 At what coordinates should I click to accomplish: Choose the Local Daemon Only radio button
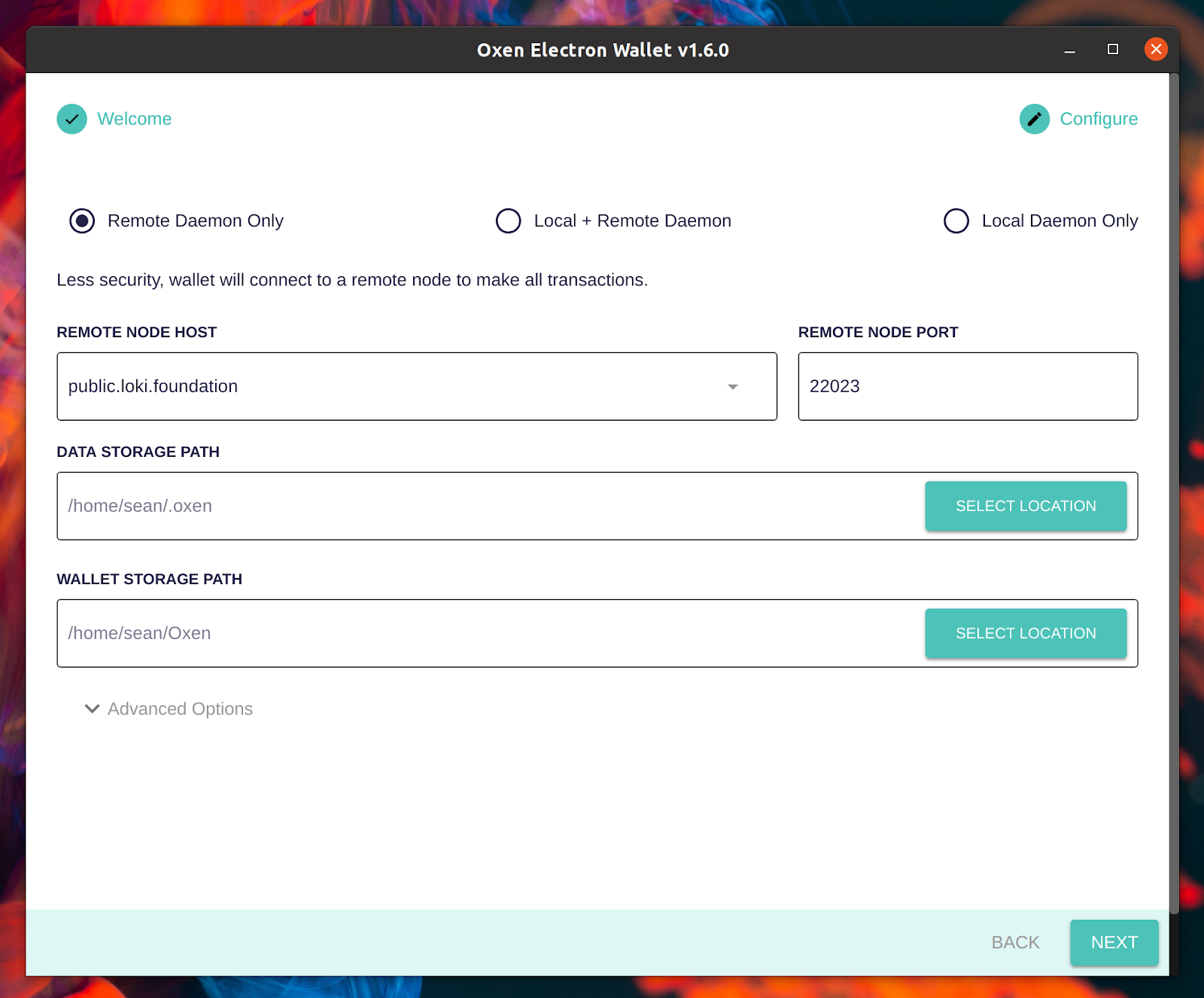[956, 221]
